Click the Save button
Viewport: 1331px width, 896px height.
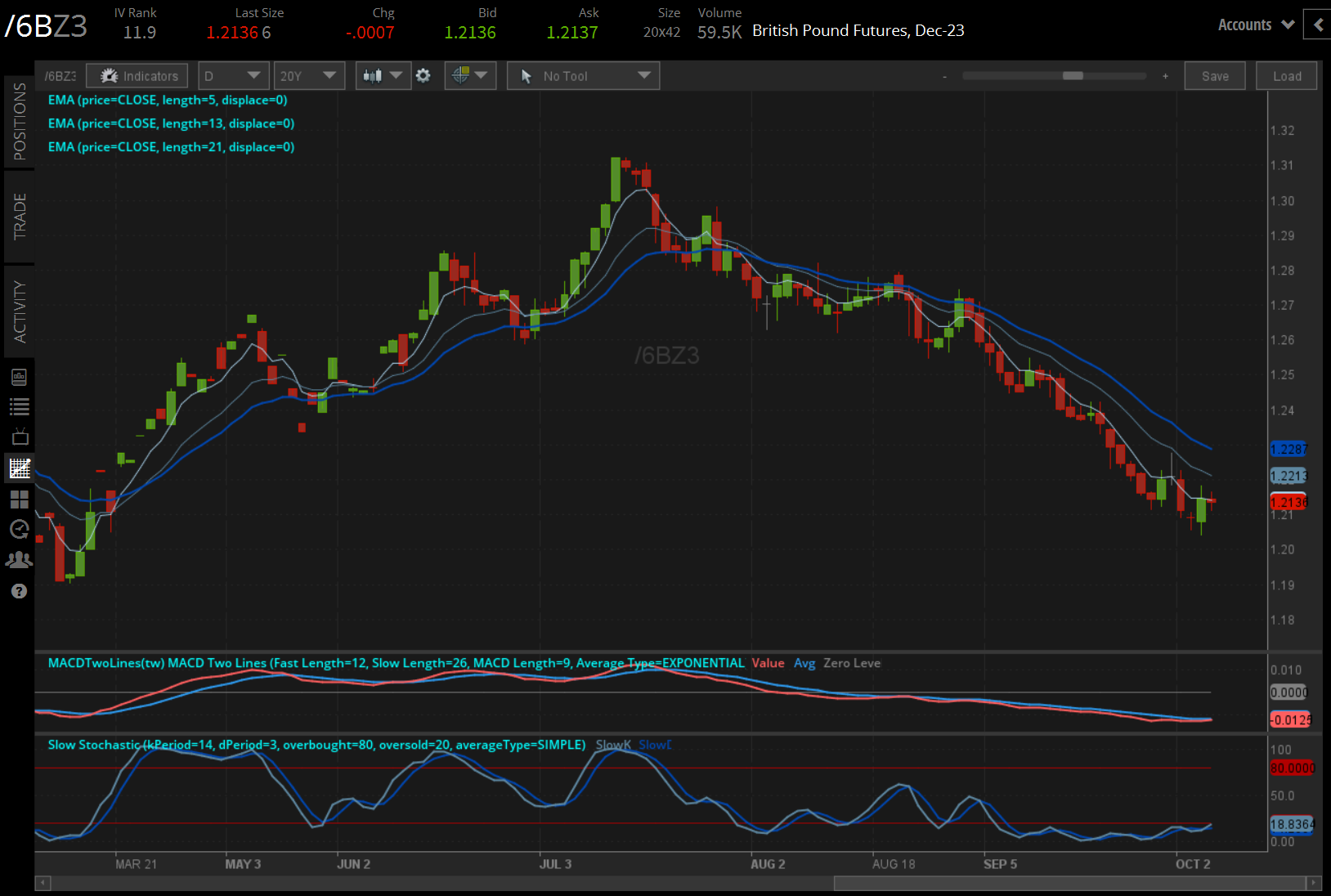pos(1215,75)
